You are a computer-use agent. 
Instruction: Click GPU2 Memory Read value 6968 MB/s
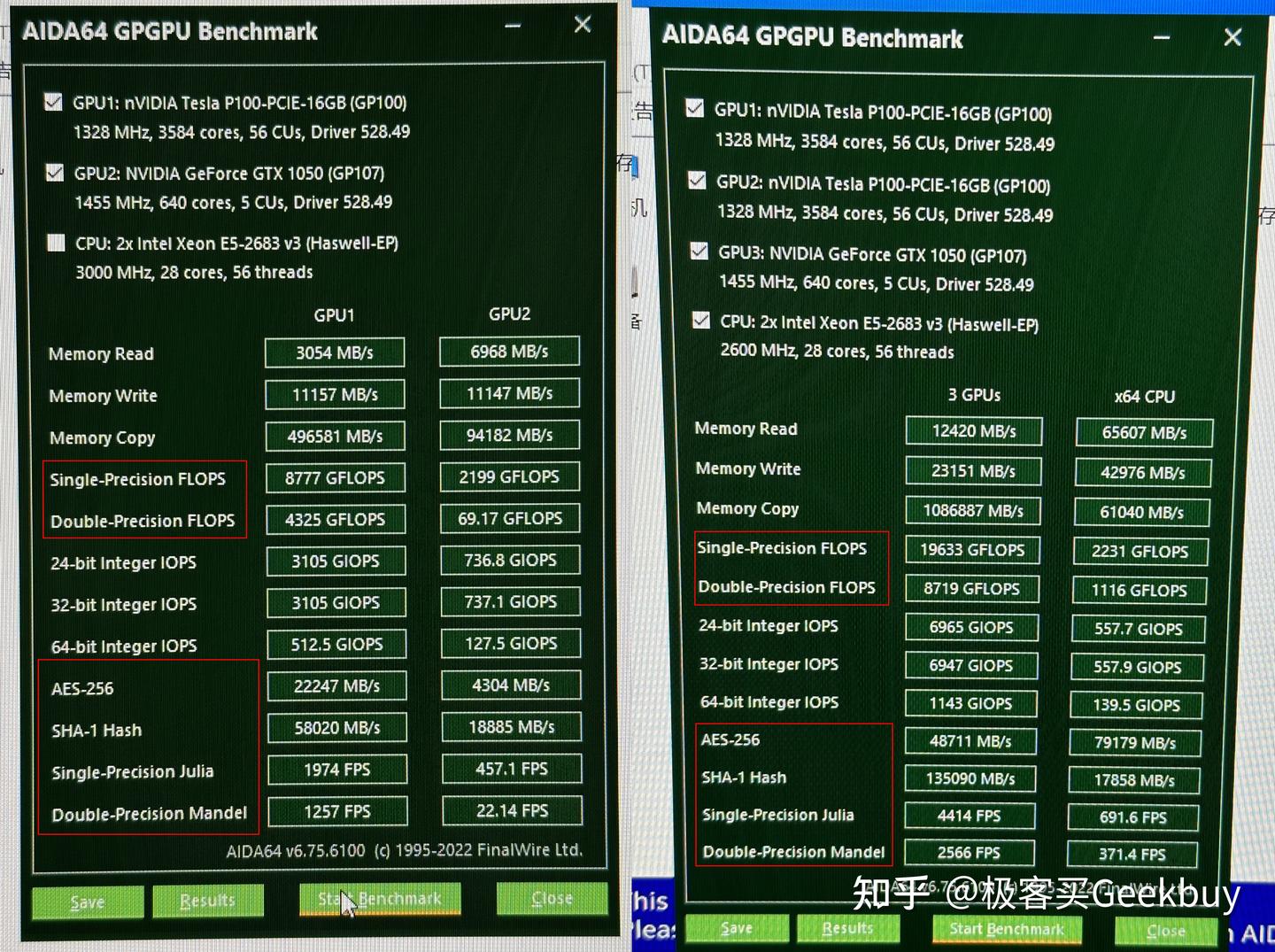[x=509, y=352]
